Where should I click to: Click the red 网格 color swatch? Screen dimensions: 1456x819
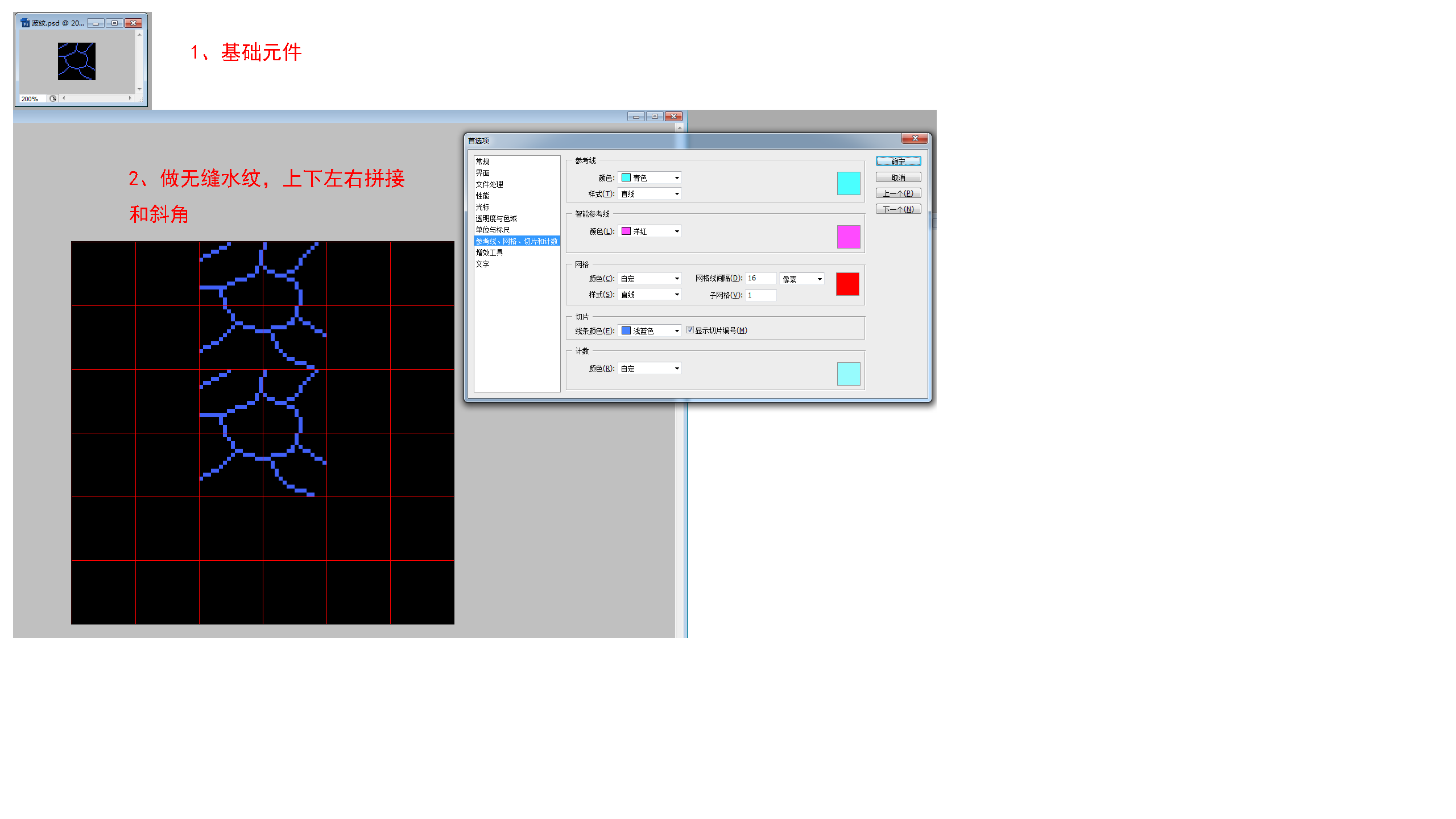[847, 284]
